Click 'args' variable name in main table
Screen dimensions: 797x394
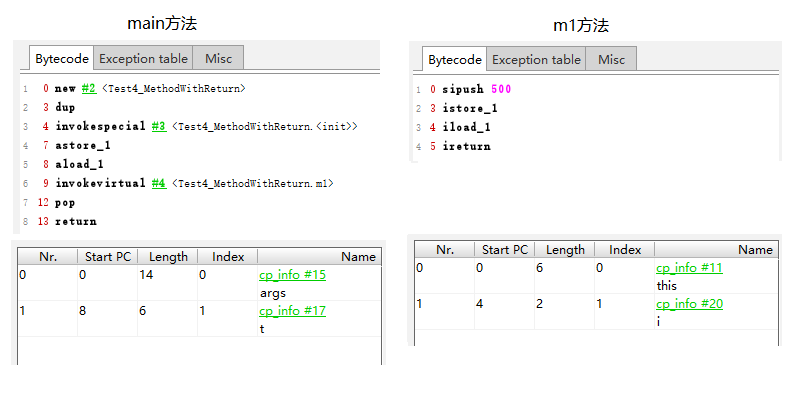coord(273,293)
